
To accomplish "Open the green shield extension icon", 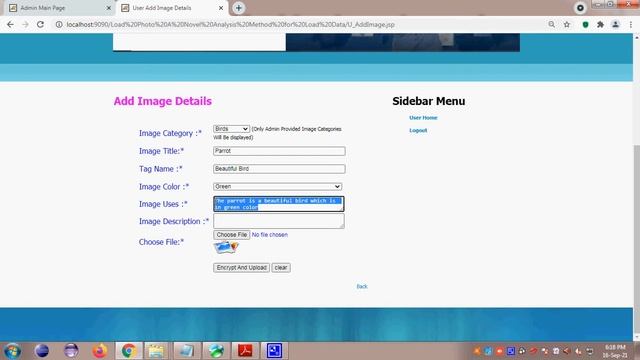I will 585,24.
